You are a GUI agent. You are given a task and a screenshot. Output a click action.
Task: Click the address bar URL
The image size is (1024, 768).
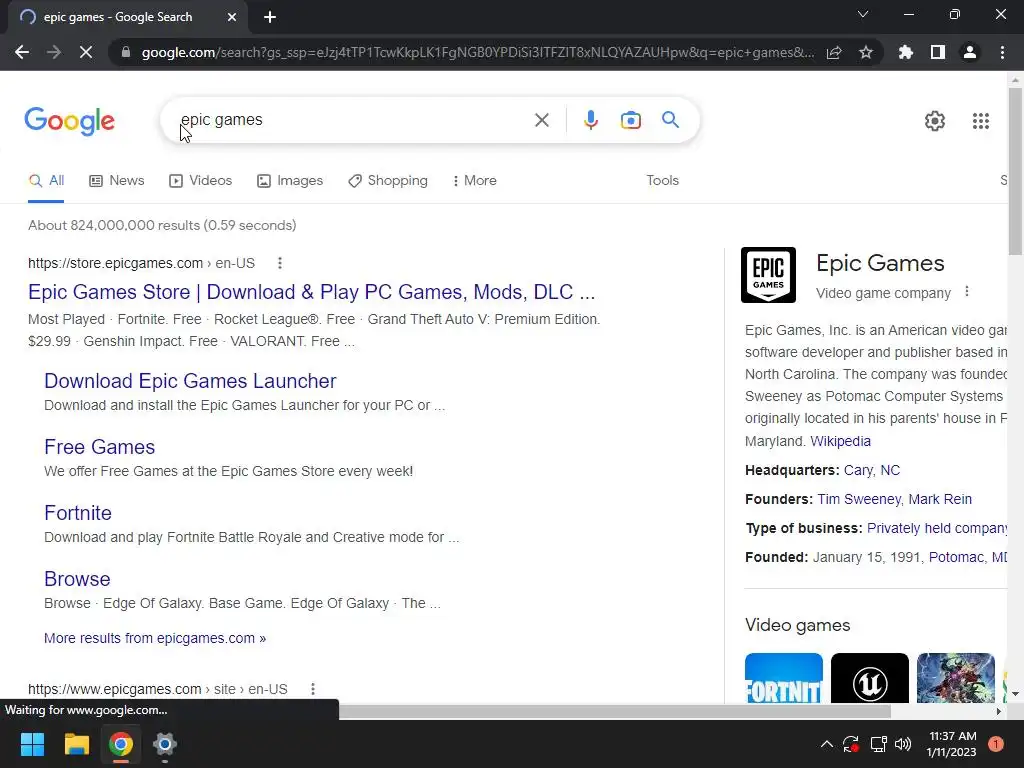pos(478,52)
